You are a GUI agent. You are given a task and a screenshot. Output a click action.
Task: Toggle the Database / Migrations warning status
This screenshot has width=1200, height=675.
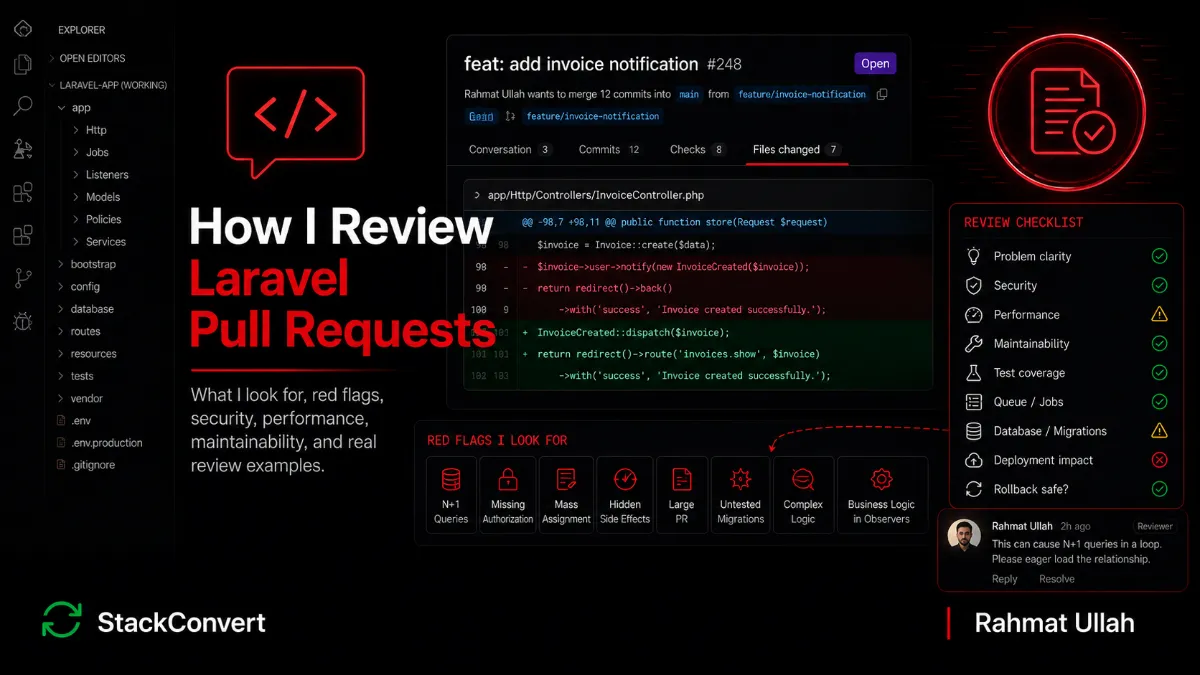pos(1159,431)
